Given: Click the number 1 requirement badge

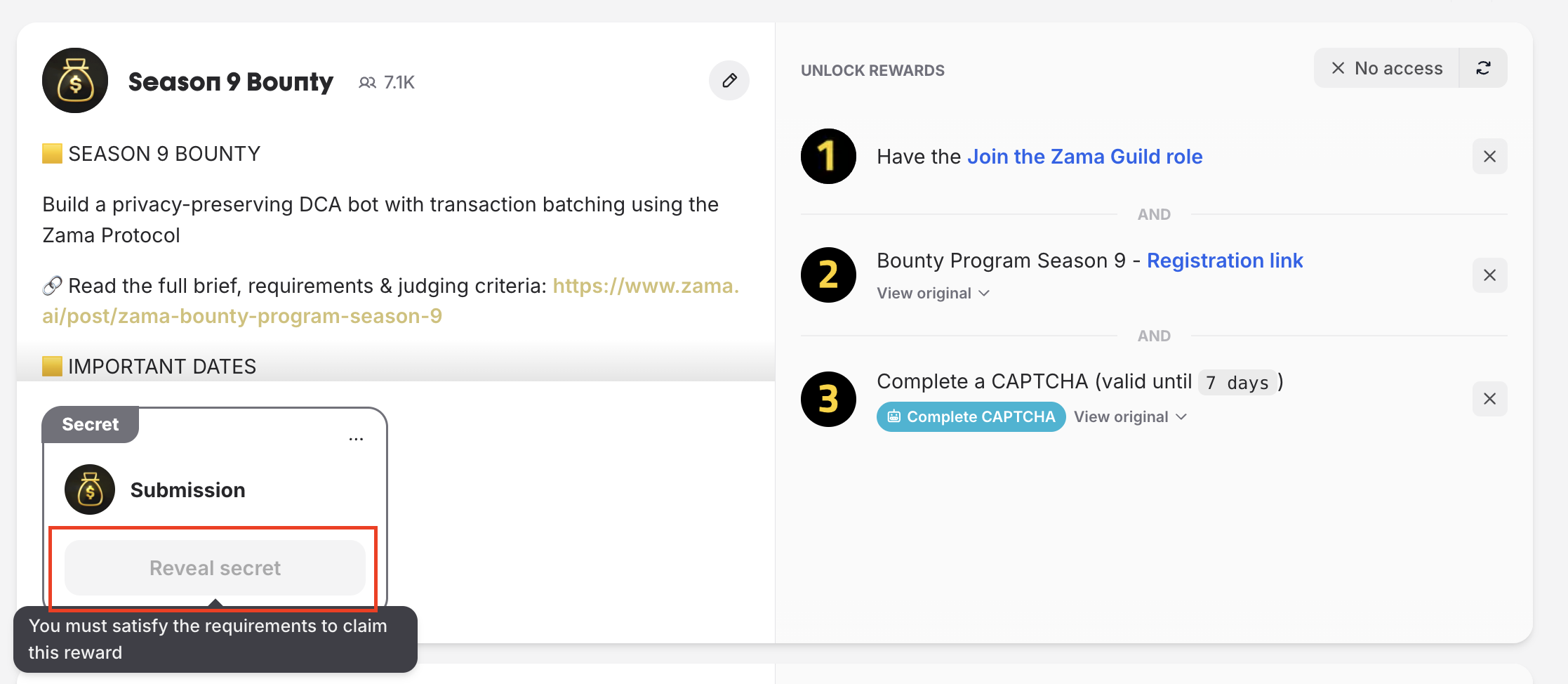Looking at the screenshot, I should pyautogui.click(x=828, y=157).
